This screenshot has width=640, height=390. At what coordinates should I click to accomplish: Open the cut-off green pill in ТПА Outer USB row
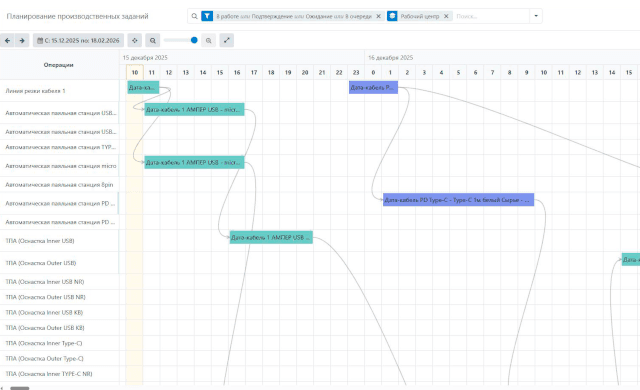[x=631, y=259]
